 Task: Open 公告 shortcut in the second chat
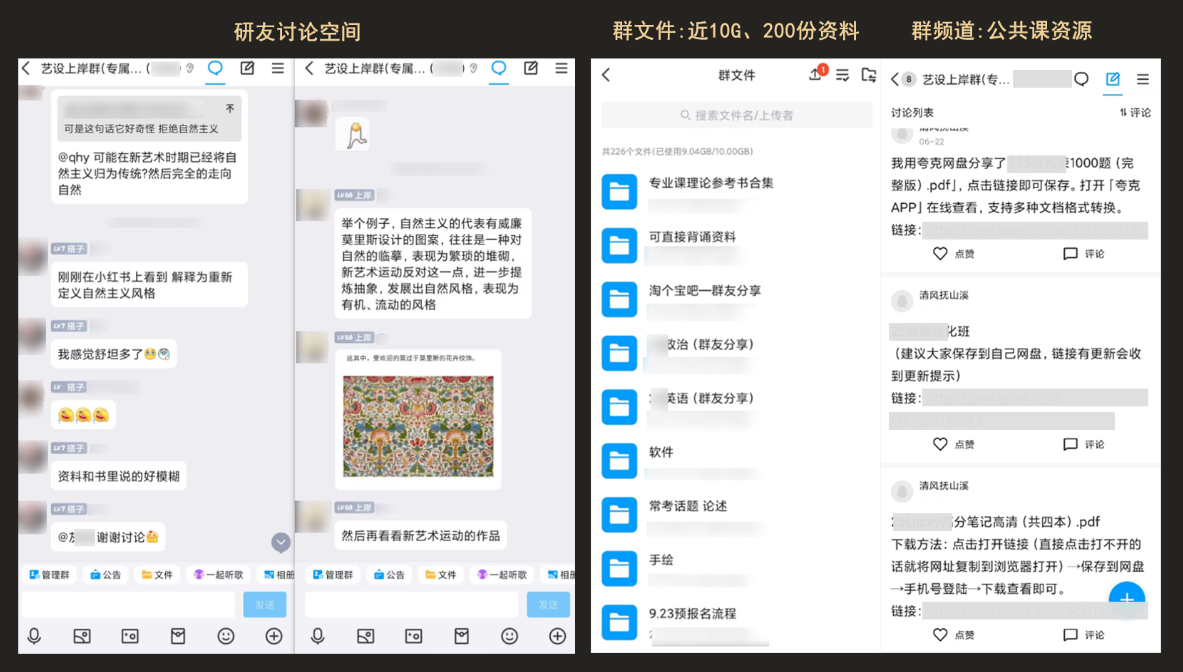coord(389,575)
